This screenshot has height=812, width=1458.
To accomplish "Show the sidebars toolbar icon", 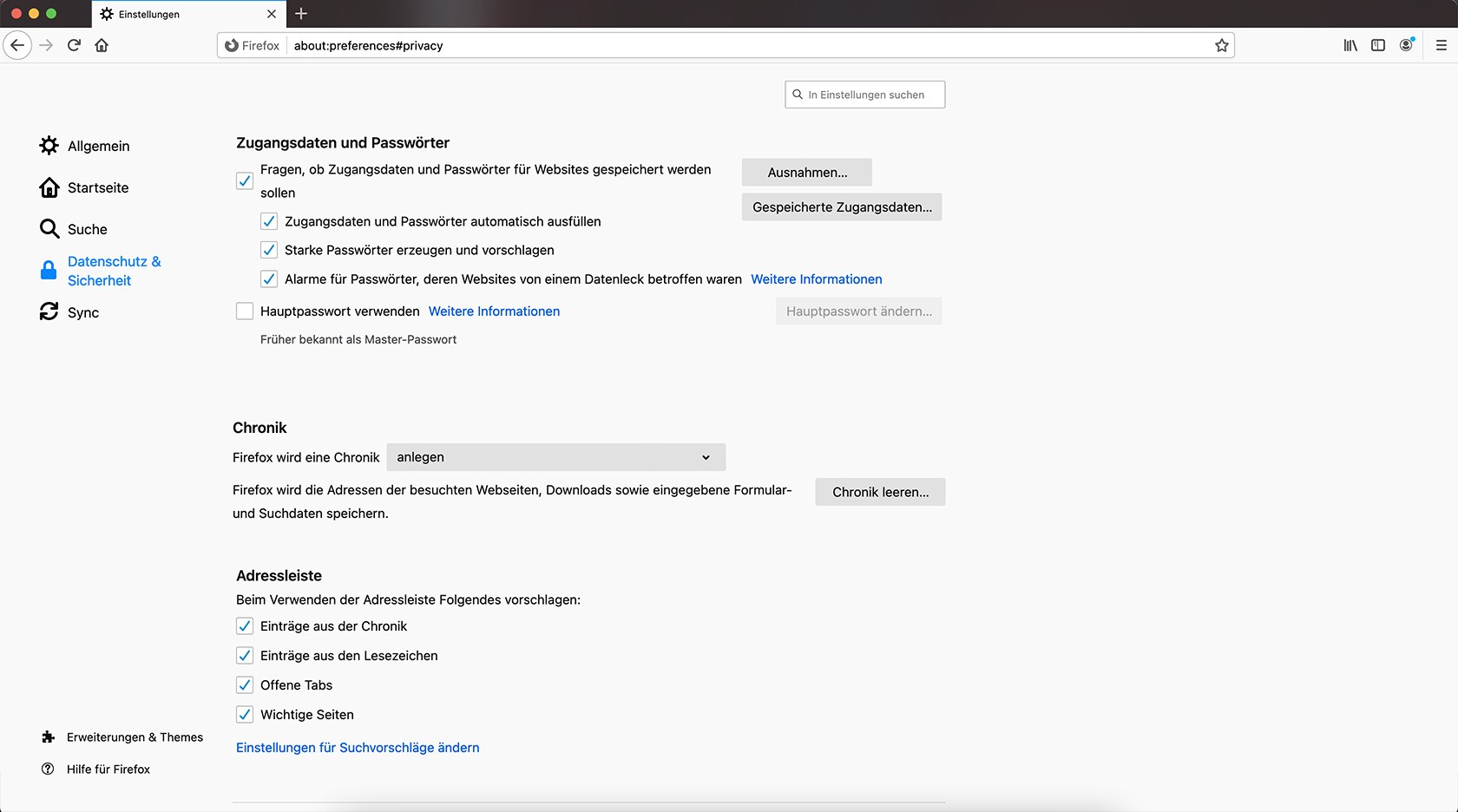I will click(x=1378, y=45).
